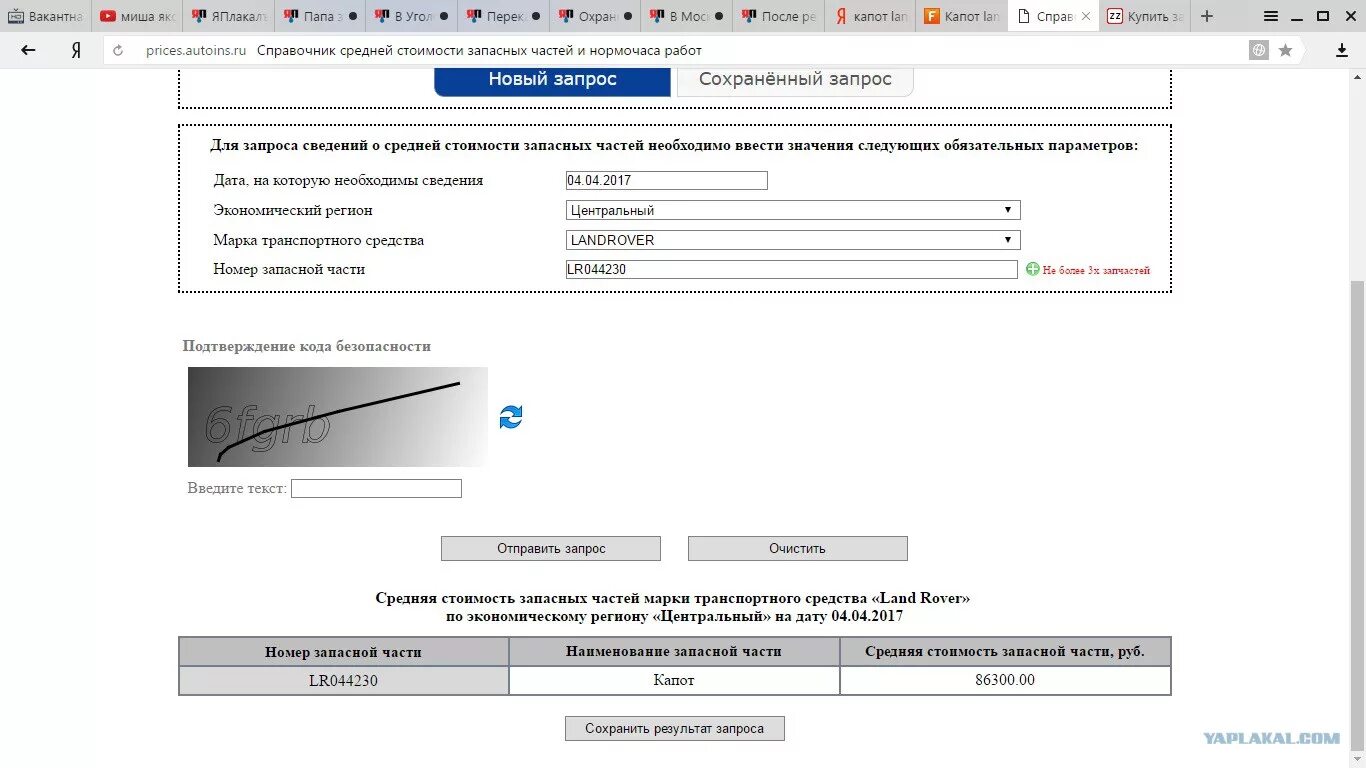Image resolution: width=1366 pixels, height=768 pixels.
Task: Switch to the В Моск tab
Action: [x=688, y=16]
